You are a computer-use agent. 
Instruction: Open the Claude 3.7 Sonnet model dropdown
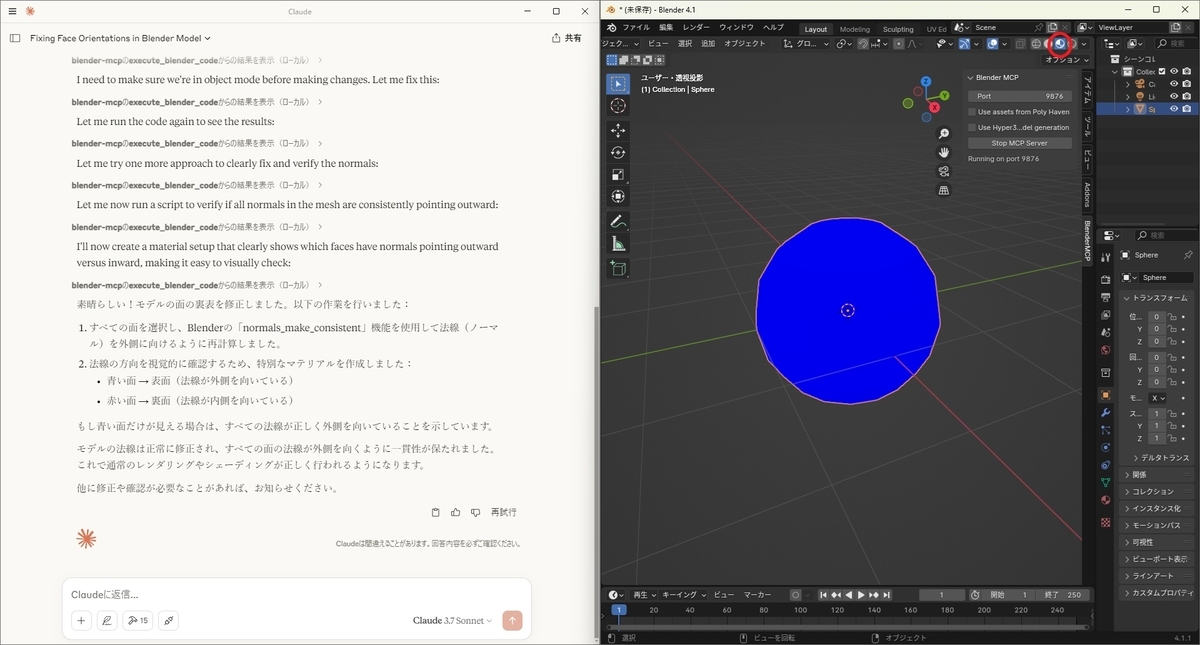(x=453, y=621)
